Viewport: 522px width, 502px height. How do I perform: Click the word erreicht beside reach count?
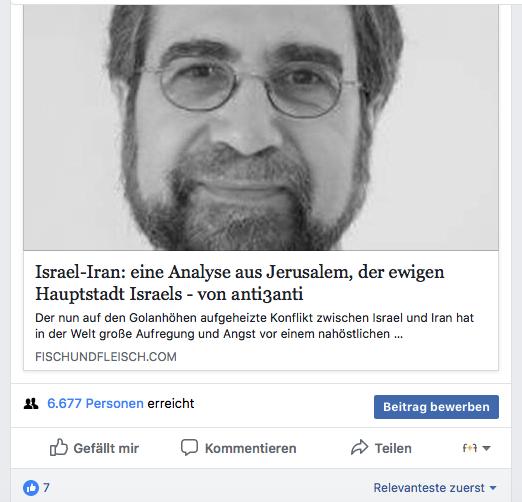tap(171, 404)
